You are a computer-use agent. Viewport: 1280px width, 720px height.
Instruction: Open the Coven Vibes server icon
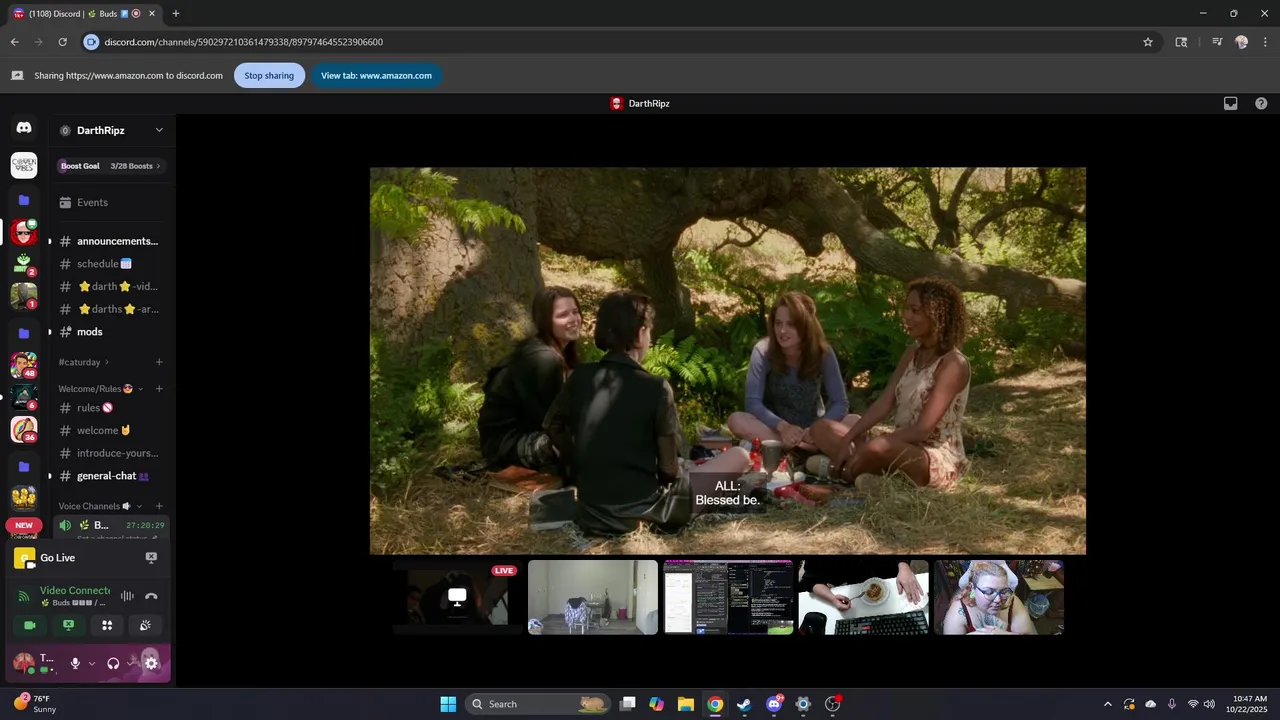(x=24, y=166)
